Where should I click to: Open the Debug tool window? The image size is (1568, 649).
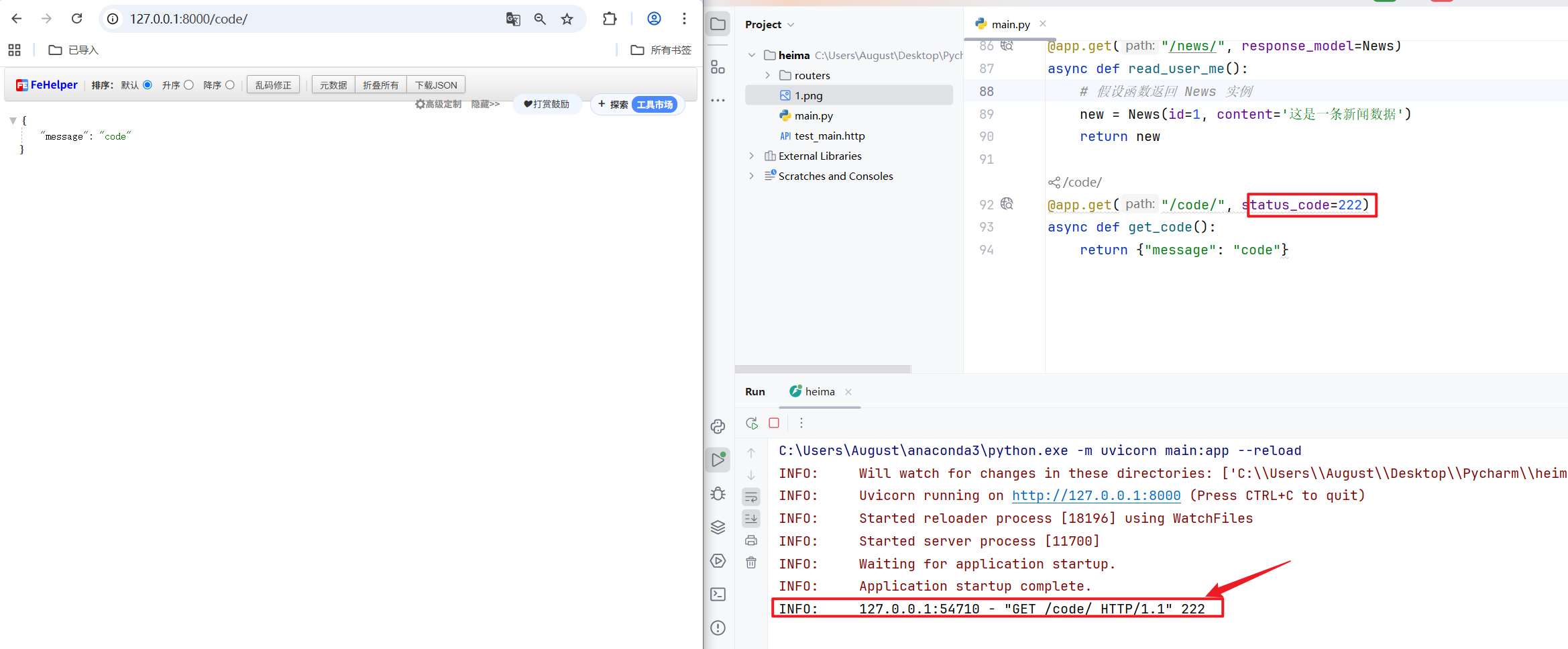click(x=718, y=494)
